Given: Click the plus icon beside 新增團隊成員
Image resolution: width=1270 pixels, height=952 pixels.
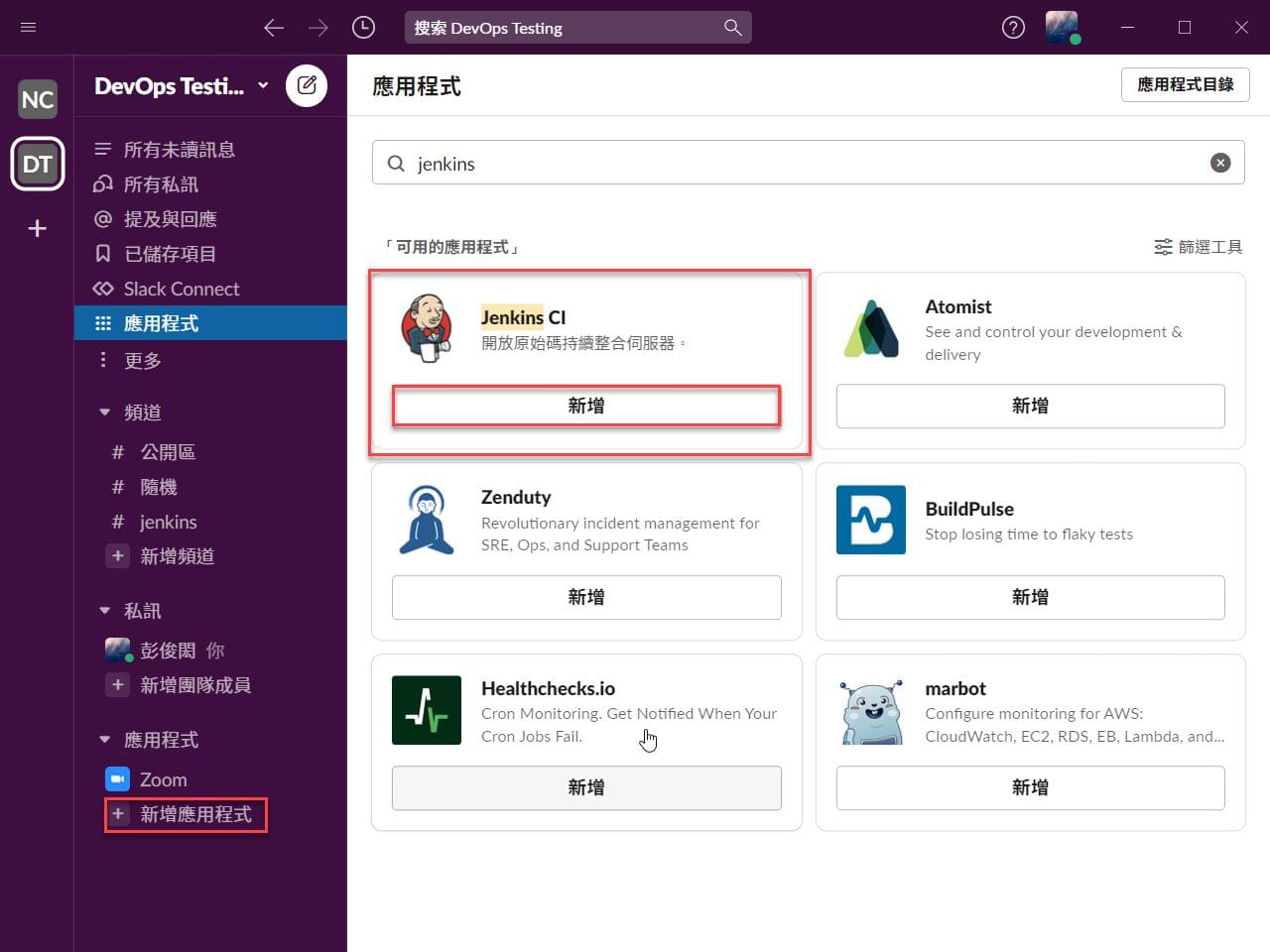Looking at the screenshot, I should coord(118,685).
